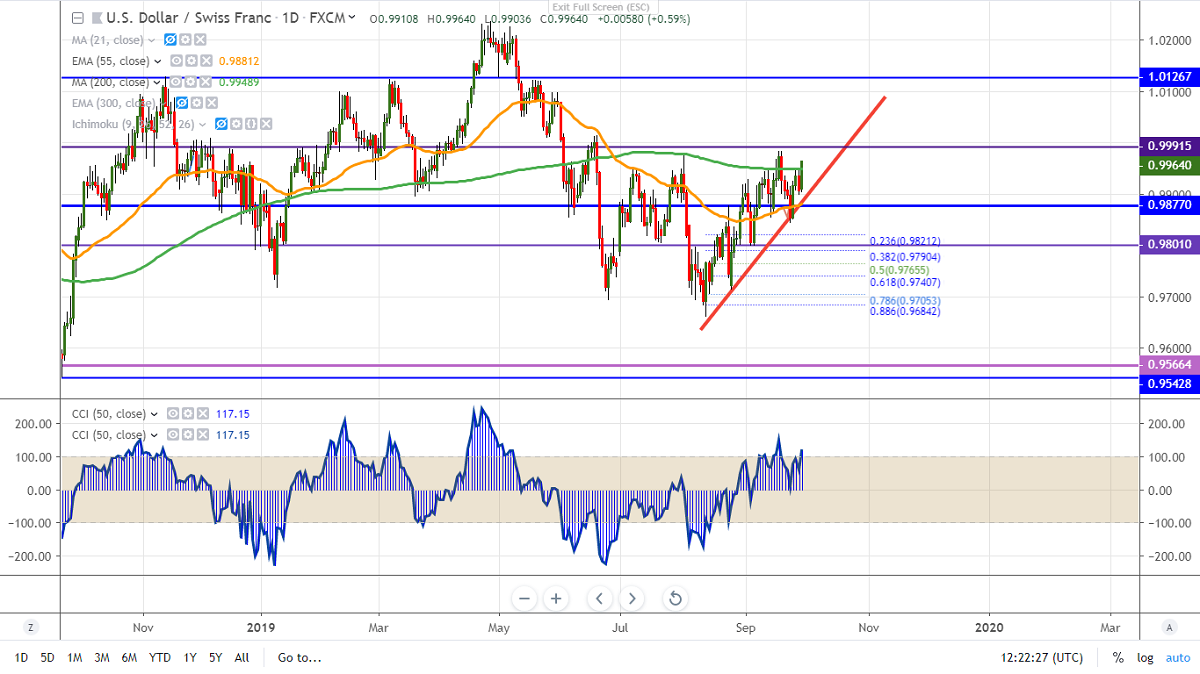Select the 5Y date range
Viewport: 1200px width, 674px height.
point(216,658)
